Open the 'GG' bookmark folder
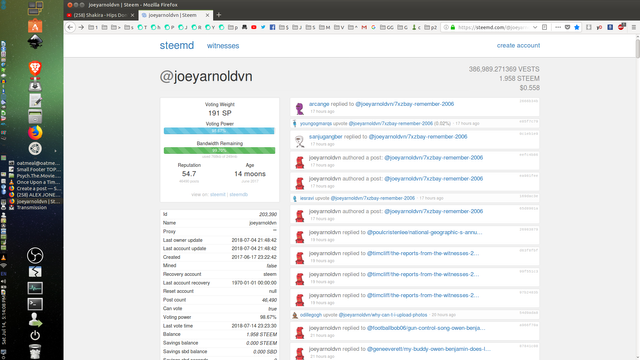 387,27
